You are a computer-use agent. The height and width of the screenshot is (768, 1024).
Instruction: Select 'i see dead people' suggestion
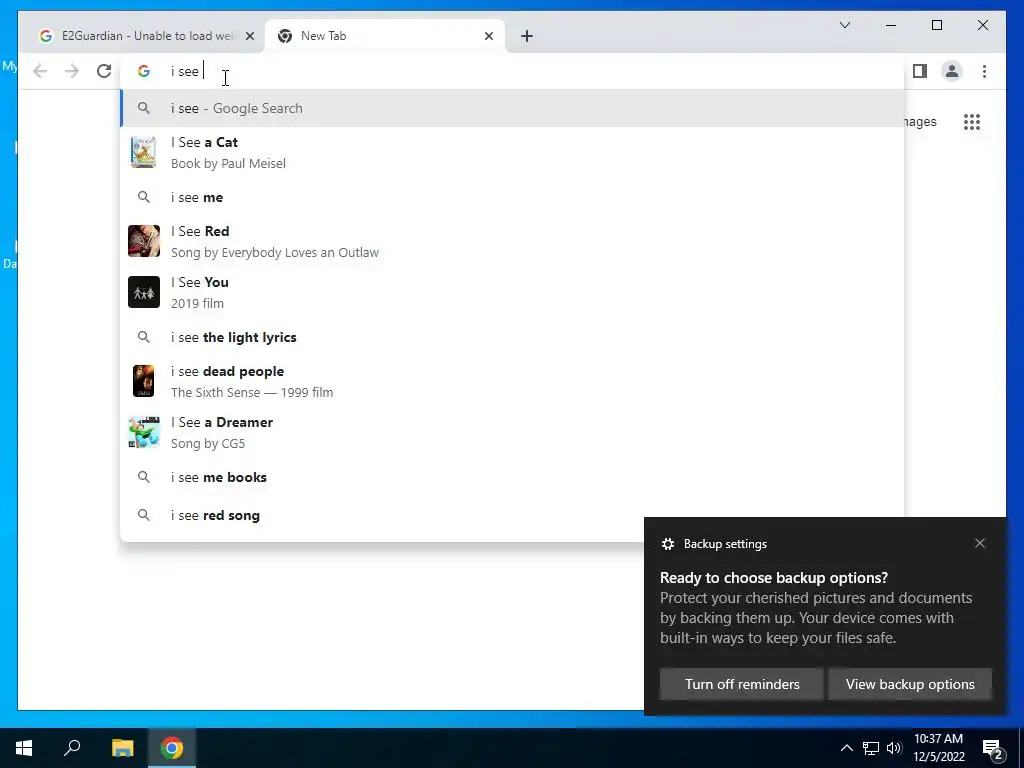tap(513, 381)
